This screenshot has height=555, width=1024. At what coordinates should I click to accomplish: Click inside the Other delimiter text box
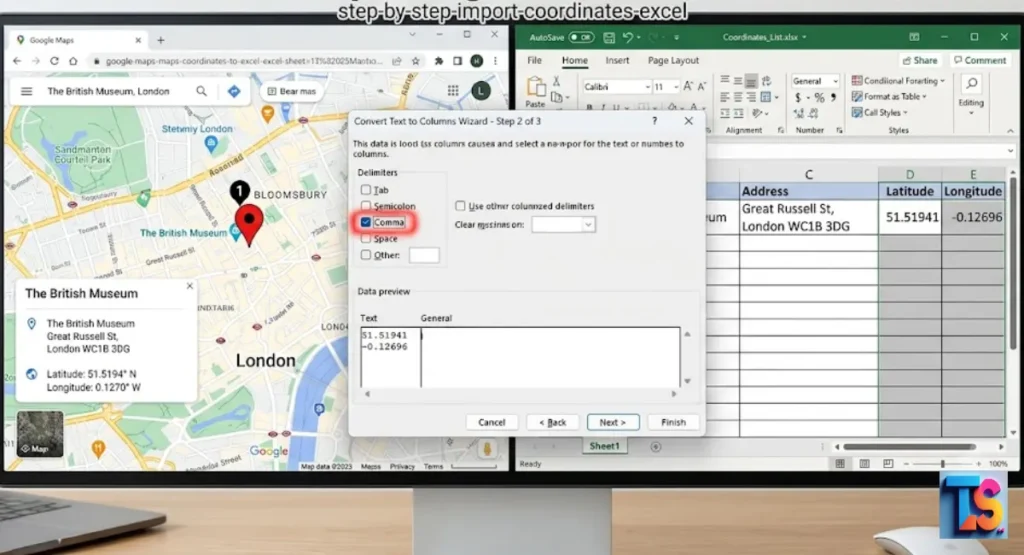[x=424, y=255]
